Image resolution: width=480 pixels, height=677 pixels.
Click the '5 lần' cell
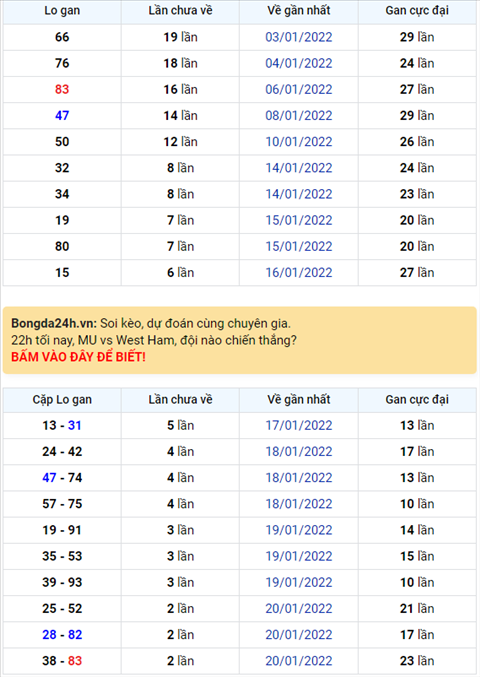(x=180, y=426)
